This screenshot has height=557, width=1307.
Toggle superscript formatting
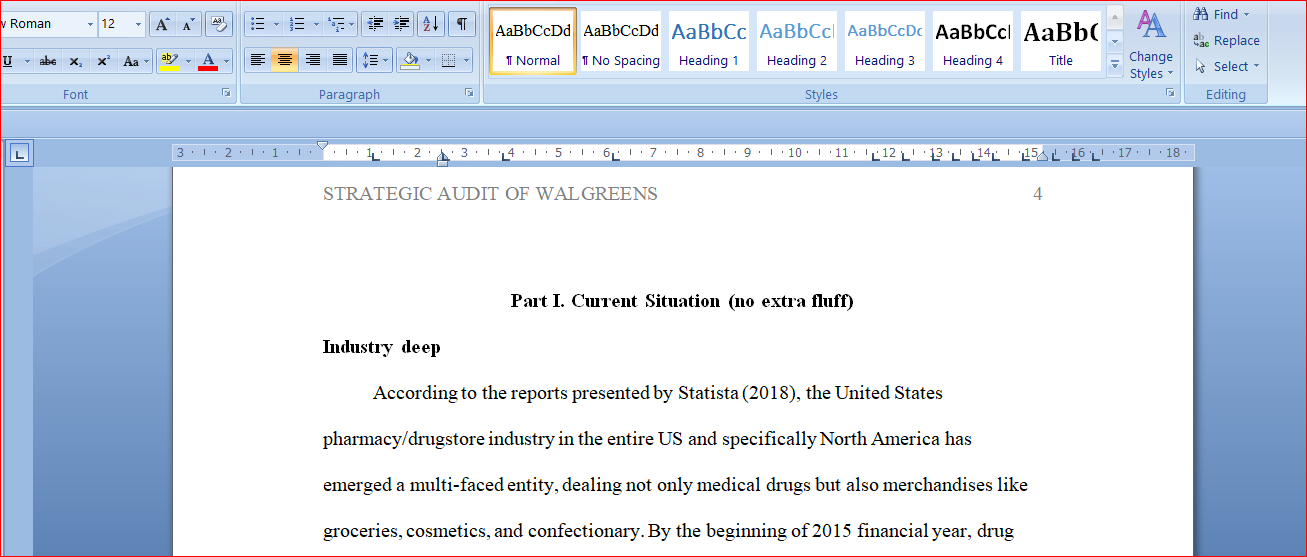coord(103,61)
